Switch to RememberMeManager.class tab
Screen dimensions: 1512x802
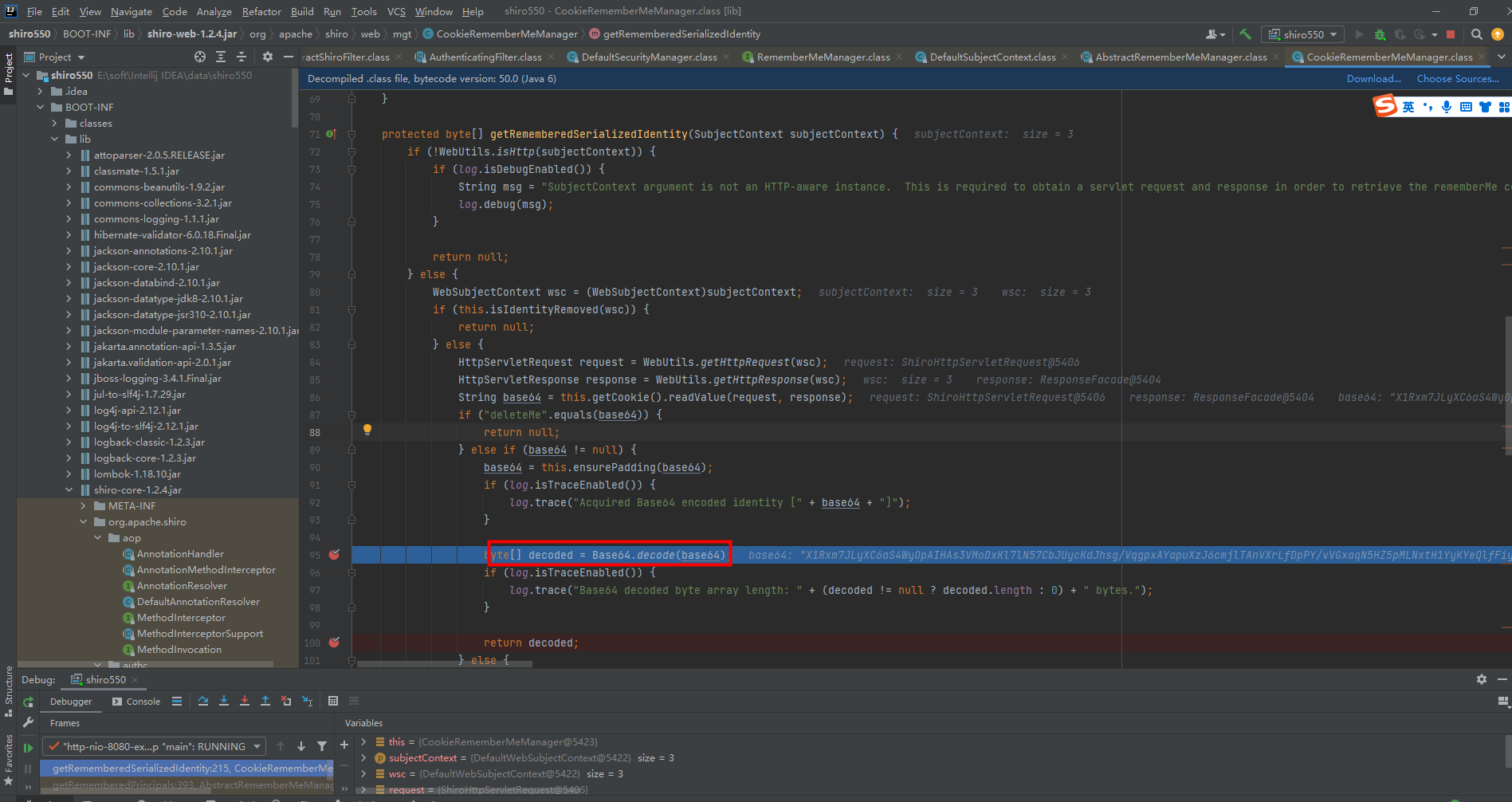click(823, 57)
